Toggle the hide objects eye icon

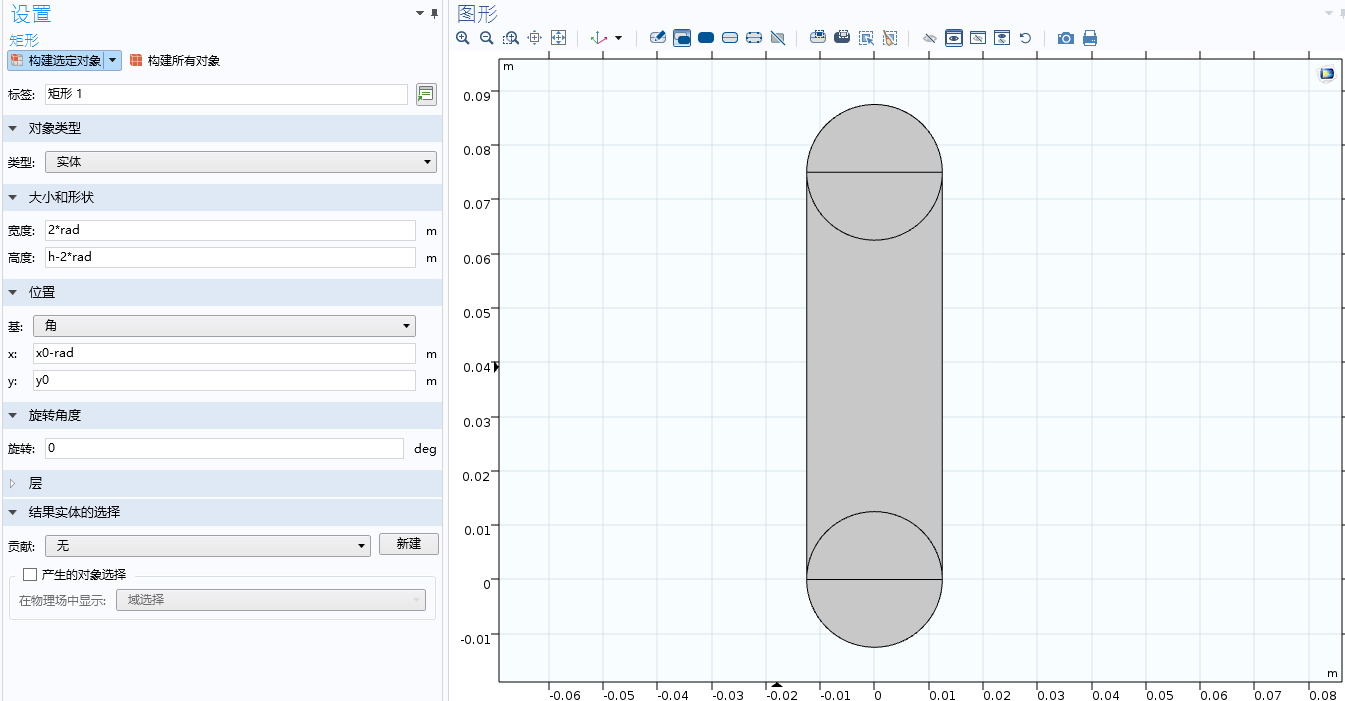[930, 38]
